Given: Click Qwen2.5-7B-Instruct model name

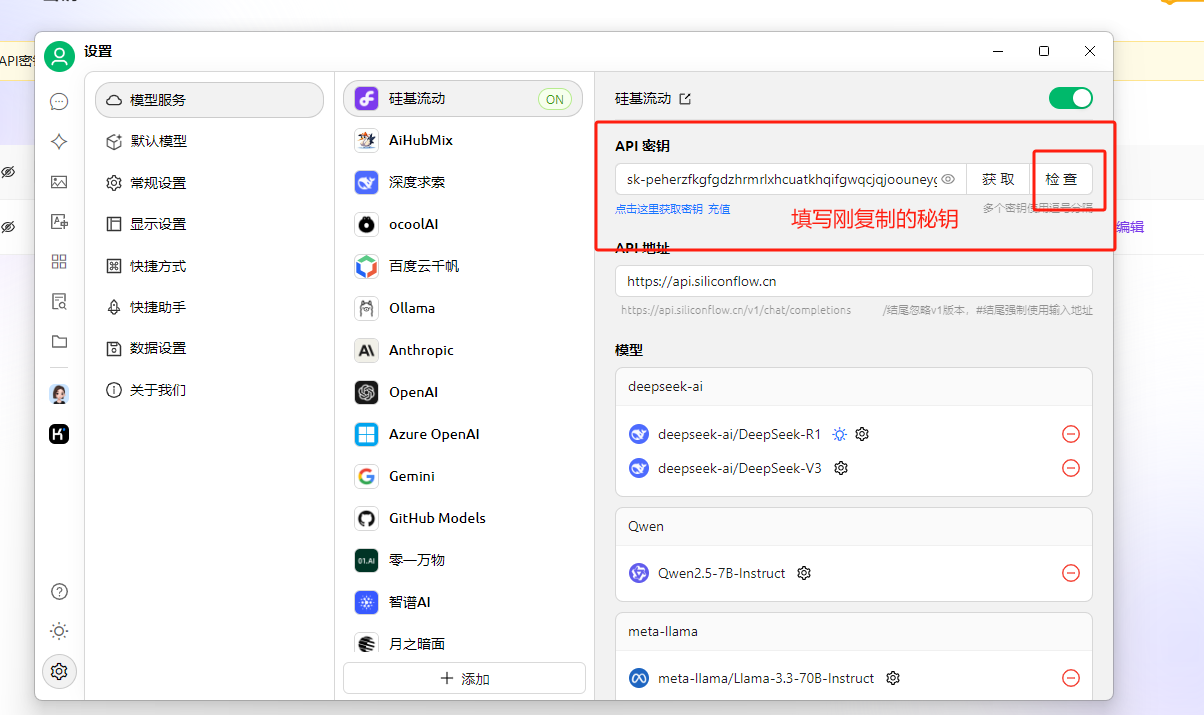Looking at the screenshot, I should (x=721, y=573).
